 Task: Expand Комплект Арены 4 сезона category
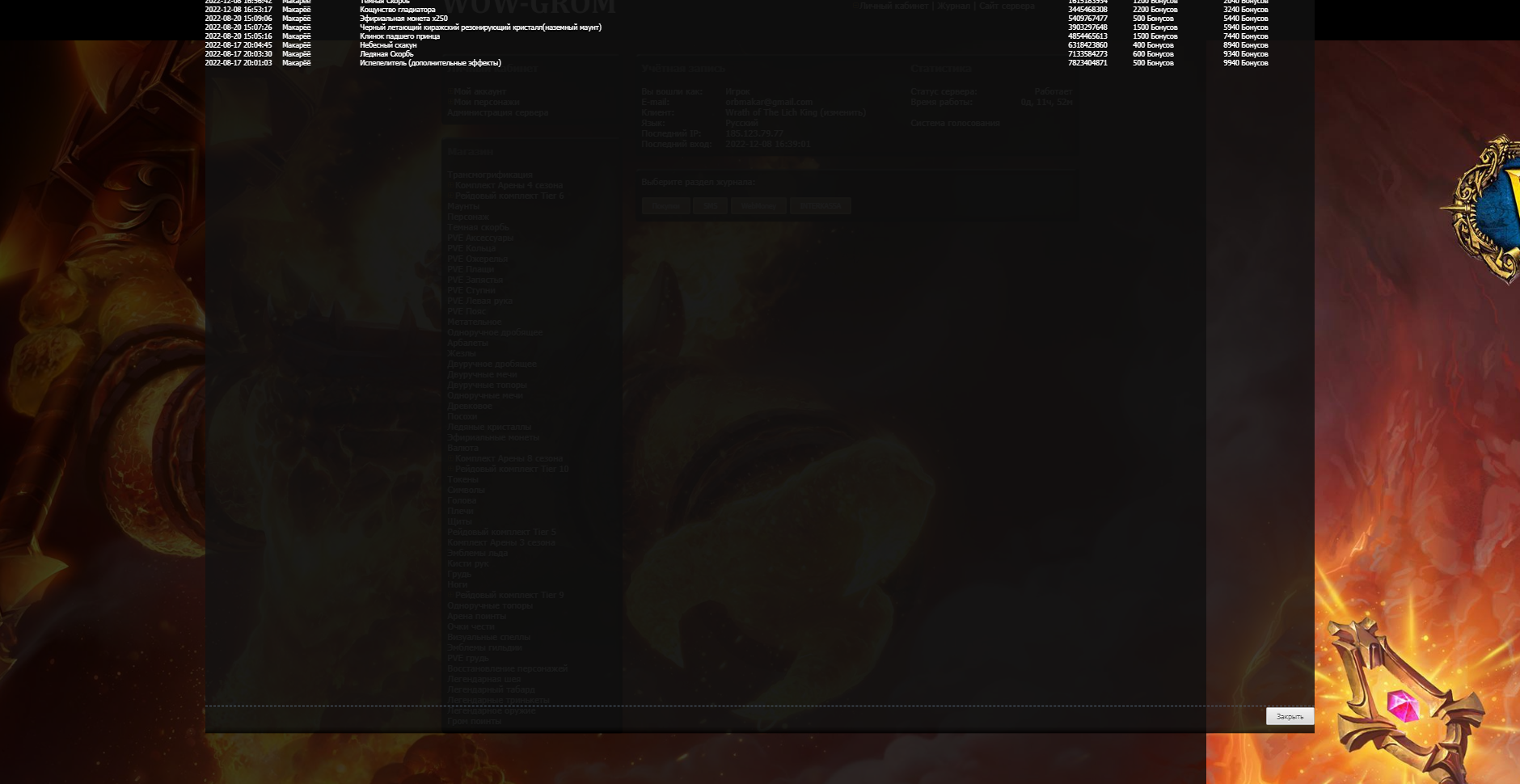click(x=508, y=185)
